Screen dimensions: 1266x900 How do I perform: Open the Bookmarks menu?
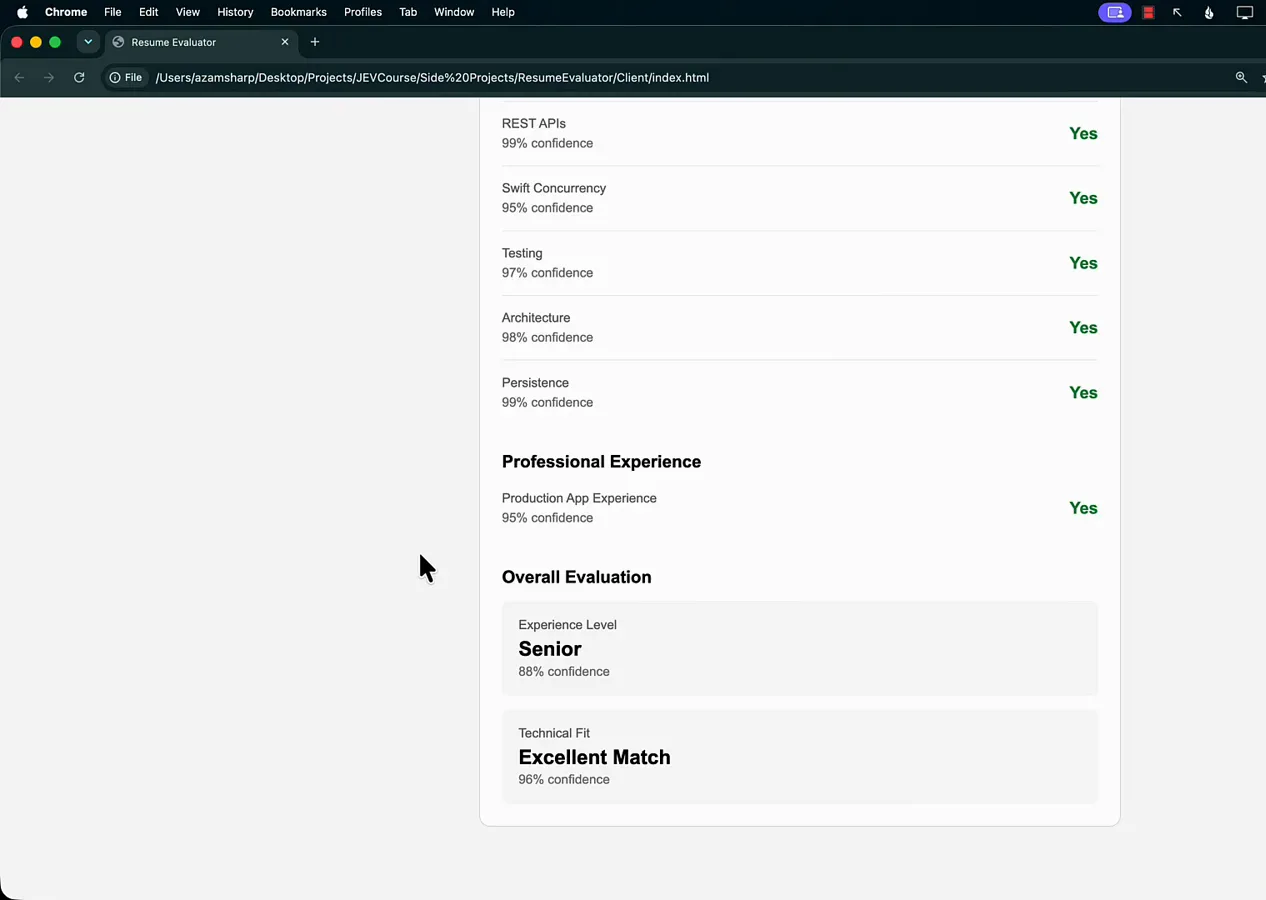[299, 12]
